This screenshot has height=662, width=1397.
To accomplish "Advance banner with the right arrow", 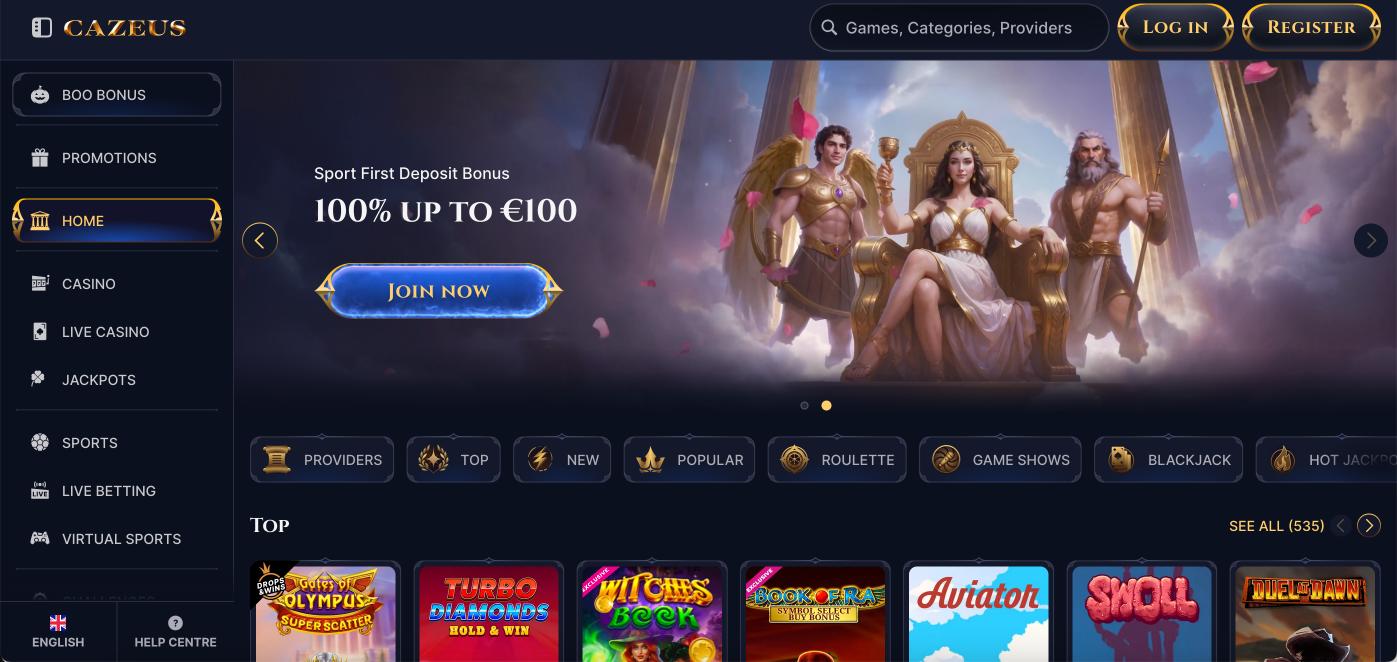I will pos(1371,240).
